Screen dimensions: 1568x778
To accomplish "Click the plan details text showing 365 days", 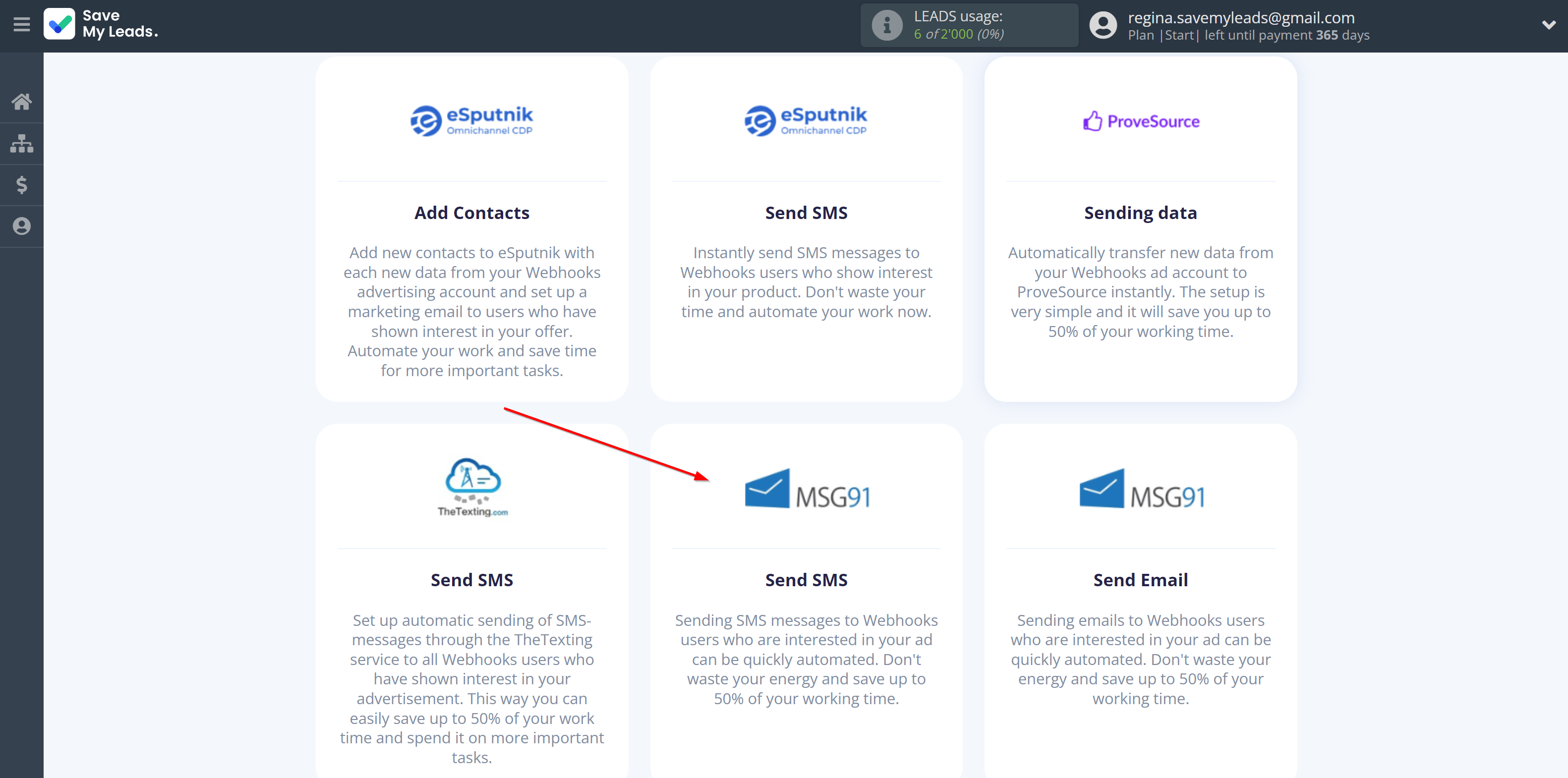I will tap(1248, 35).
